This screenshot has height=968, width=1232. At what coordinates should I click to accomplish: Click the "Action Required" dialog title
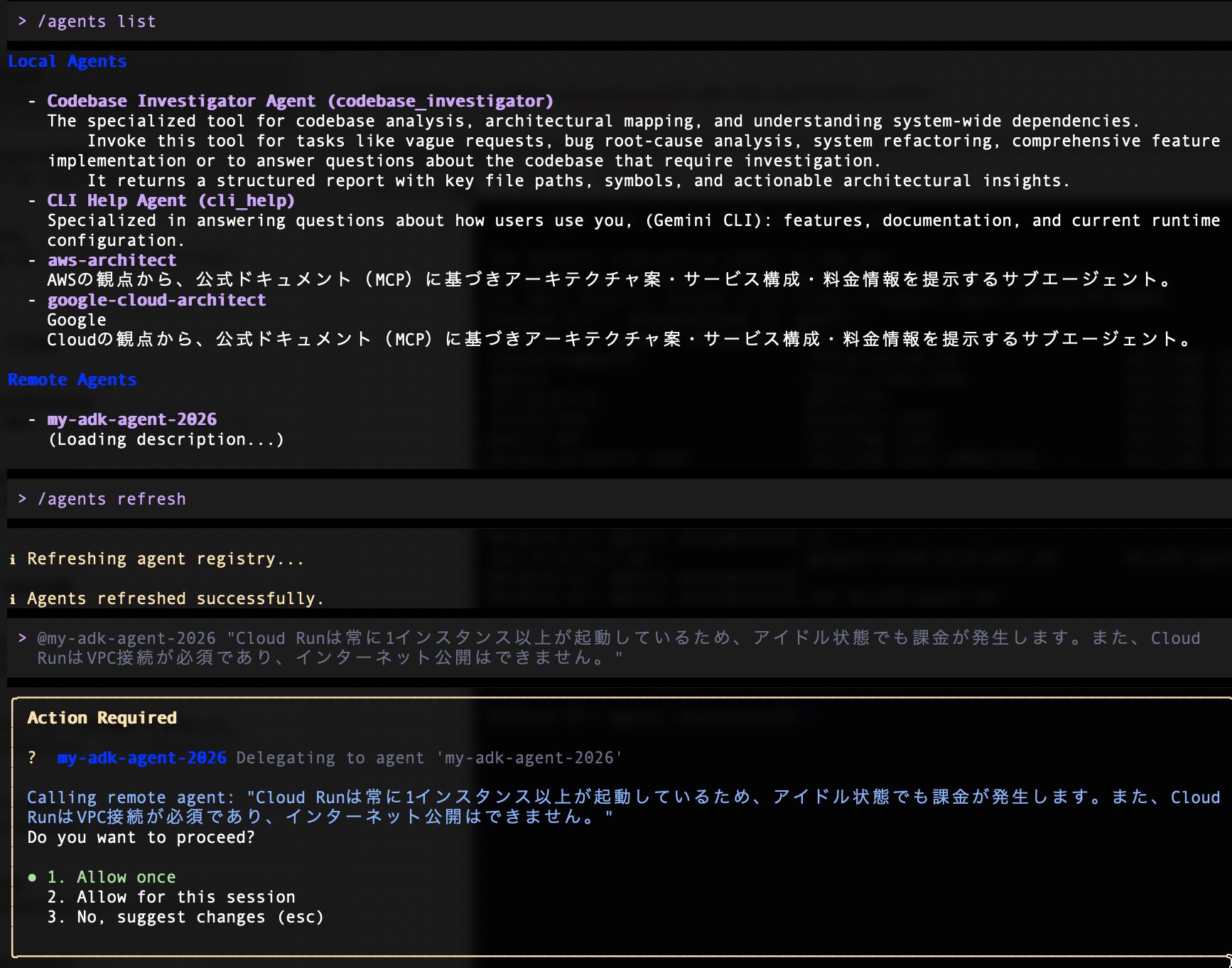tap(102, 718)
